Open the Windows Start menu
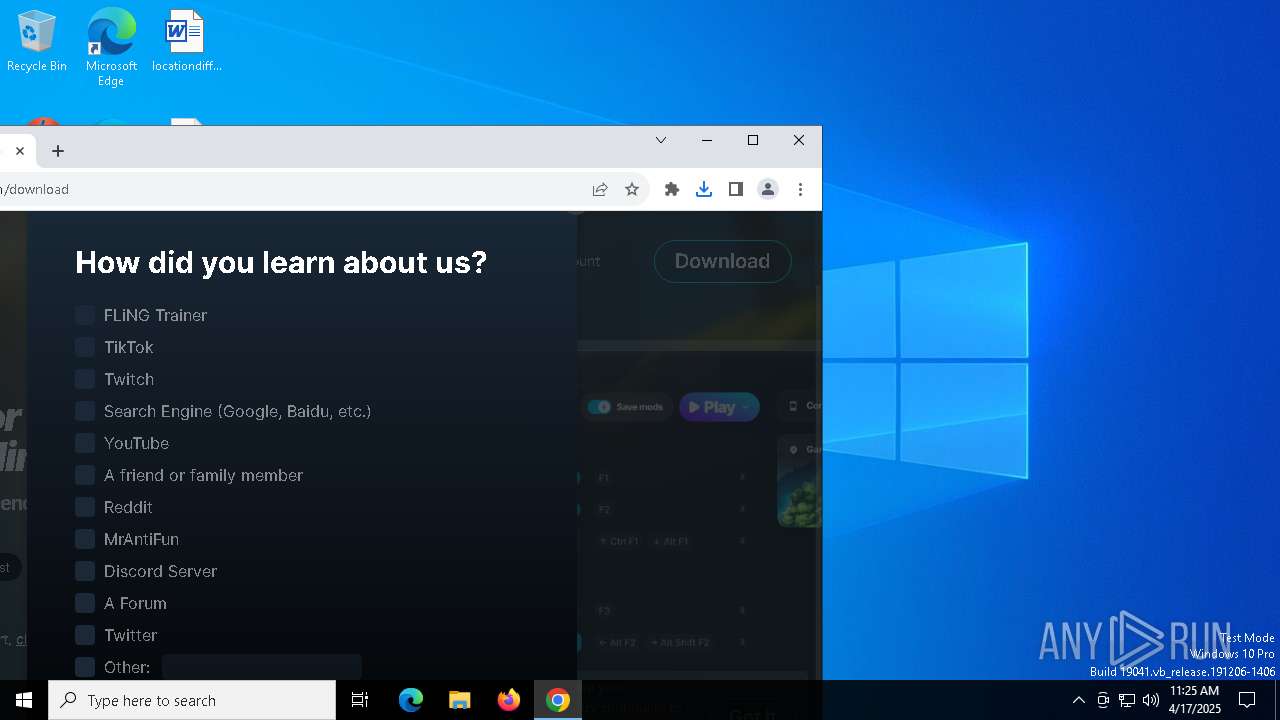Image resolution: width=1280 pixels, height=720 pixels. [x=24, y=700]
